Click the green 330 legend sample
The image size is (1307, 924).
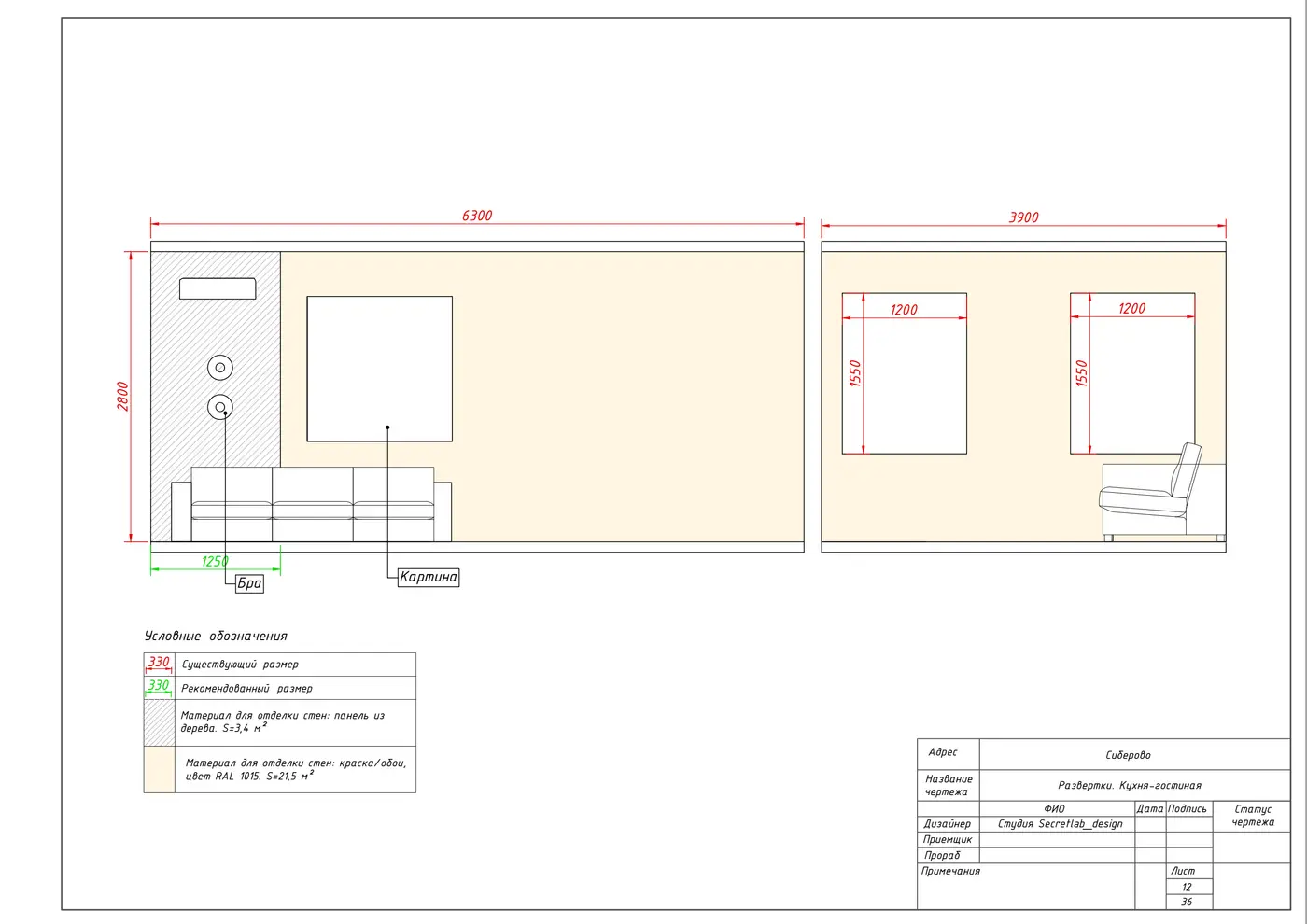[x=159, y=686]
